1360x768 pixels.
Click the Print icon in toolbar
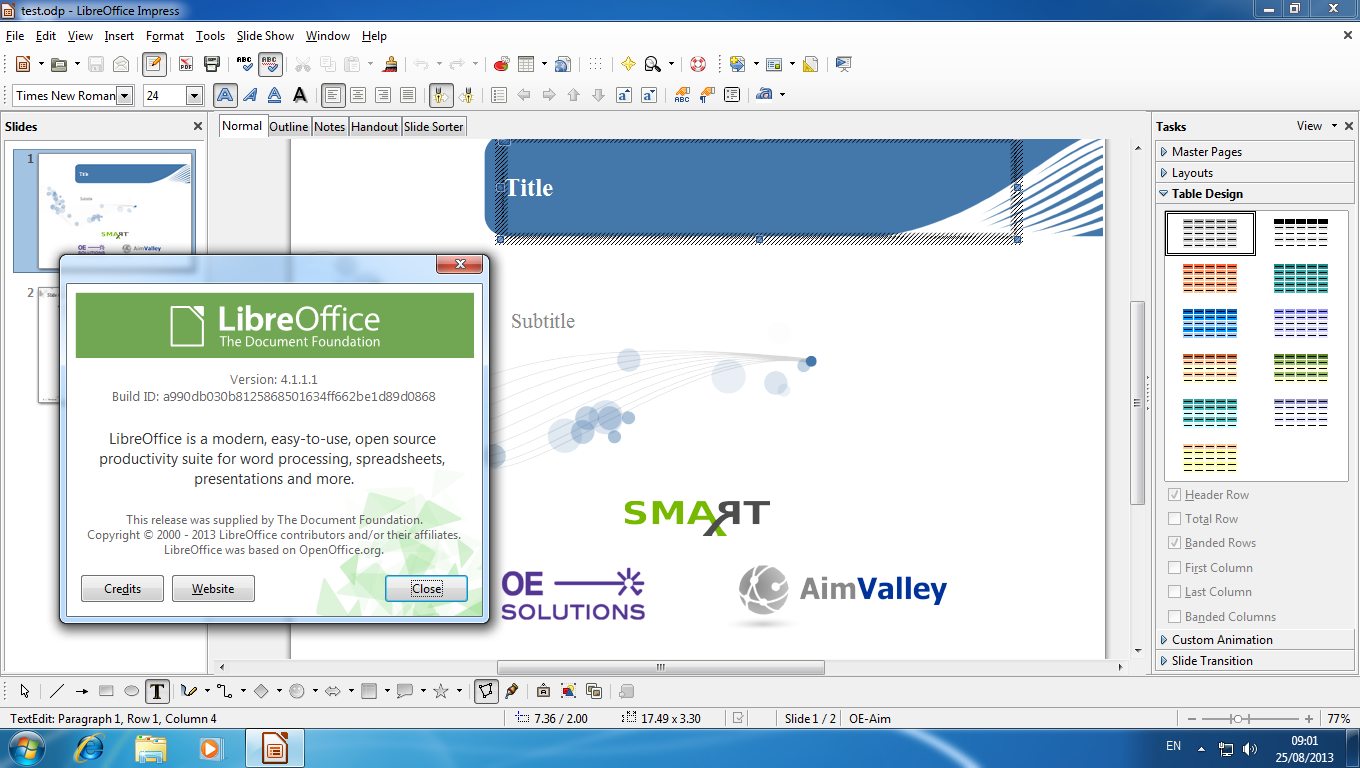(x=211, y=64)
